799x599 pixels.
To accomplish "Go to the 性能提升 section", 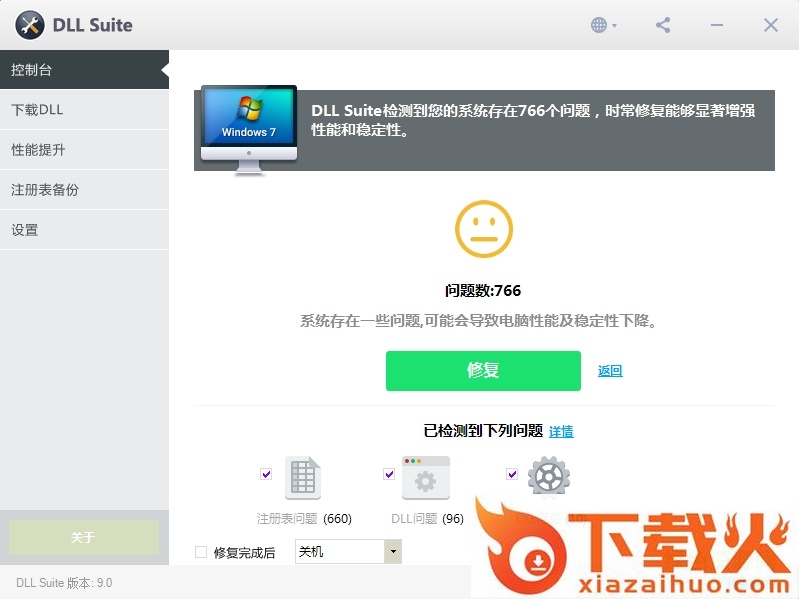I will pyautogui.click(x=85, y=150).
